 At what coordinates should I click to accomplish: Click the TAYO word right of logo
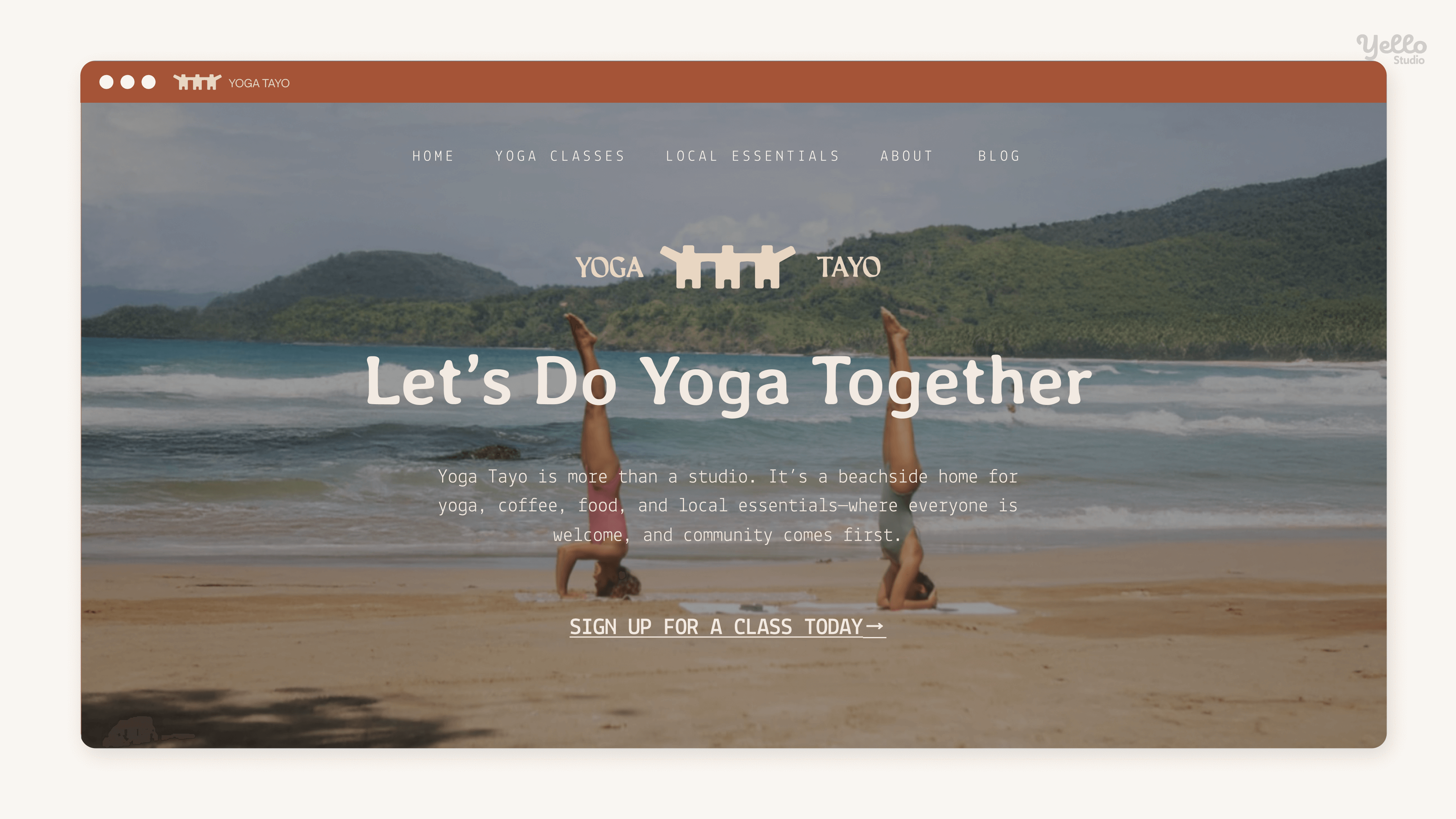tap(849, 267)
